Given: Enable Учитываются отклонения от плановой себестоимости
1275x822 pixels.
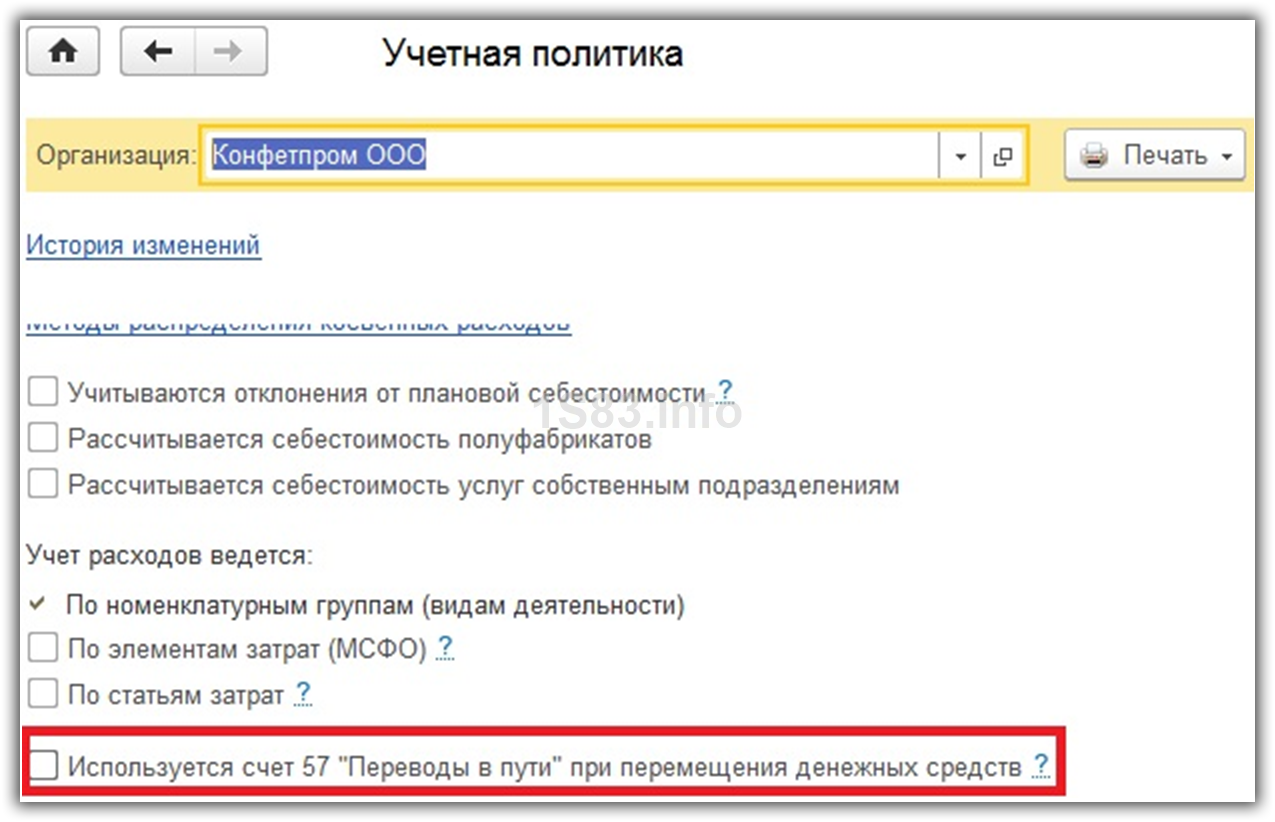Looking at the screenshot, I should pyautogui.click(x=43, y=392).
